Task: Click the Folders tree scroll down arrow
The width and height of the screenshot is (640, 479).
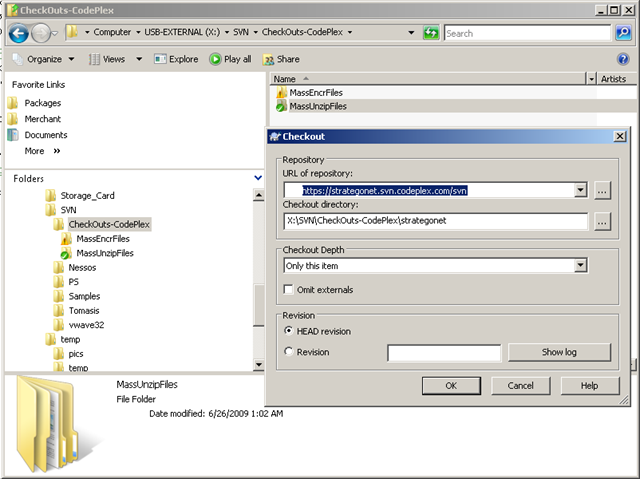Action: tap(258, 364)
